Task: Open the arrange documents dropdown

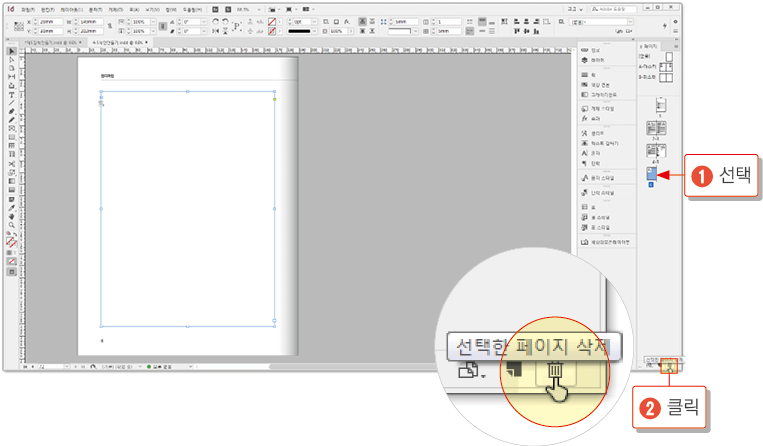Action: click(308, 9)
